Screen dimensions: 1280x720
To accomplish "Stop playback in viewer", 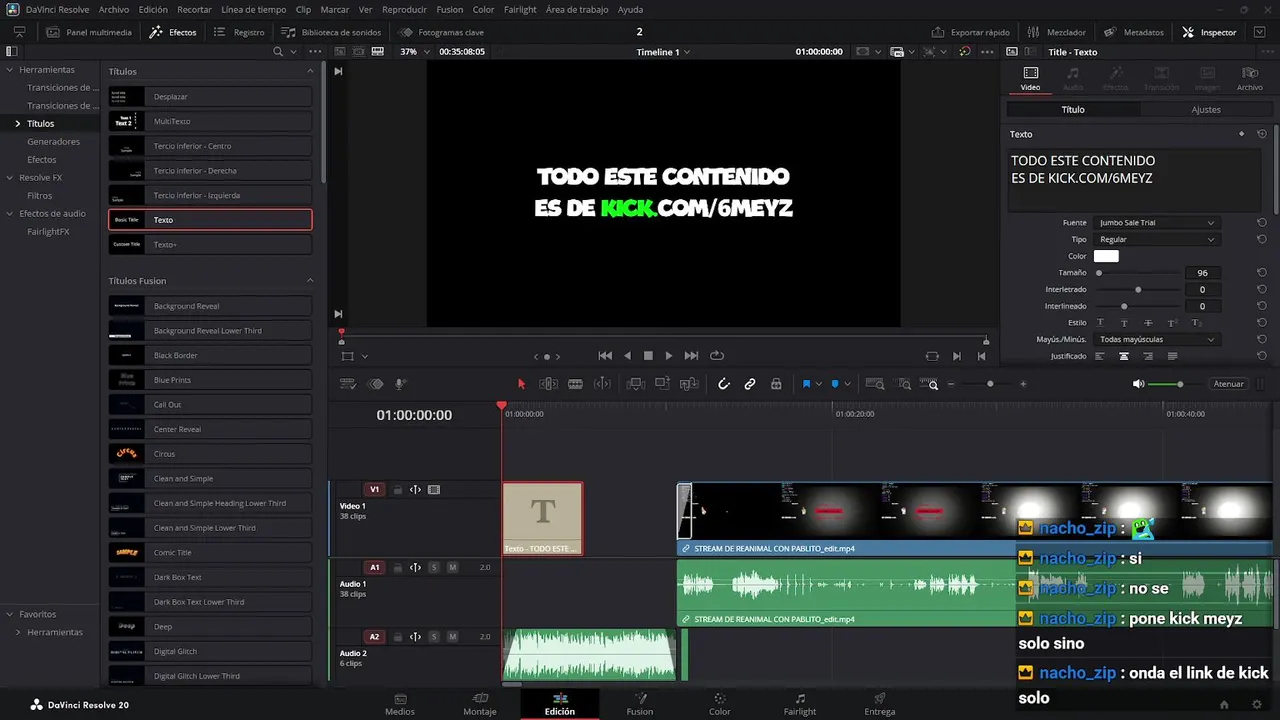I will 648,356.
